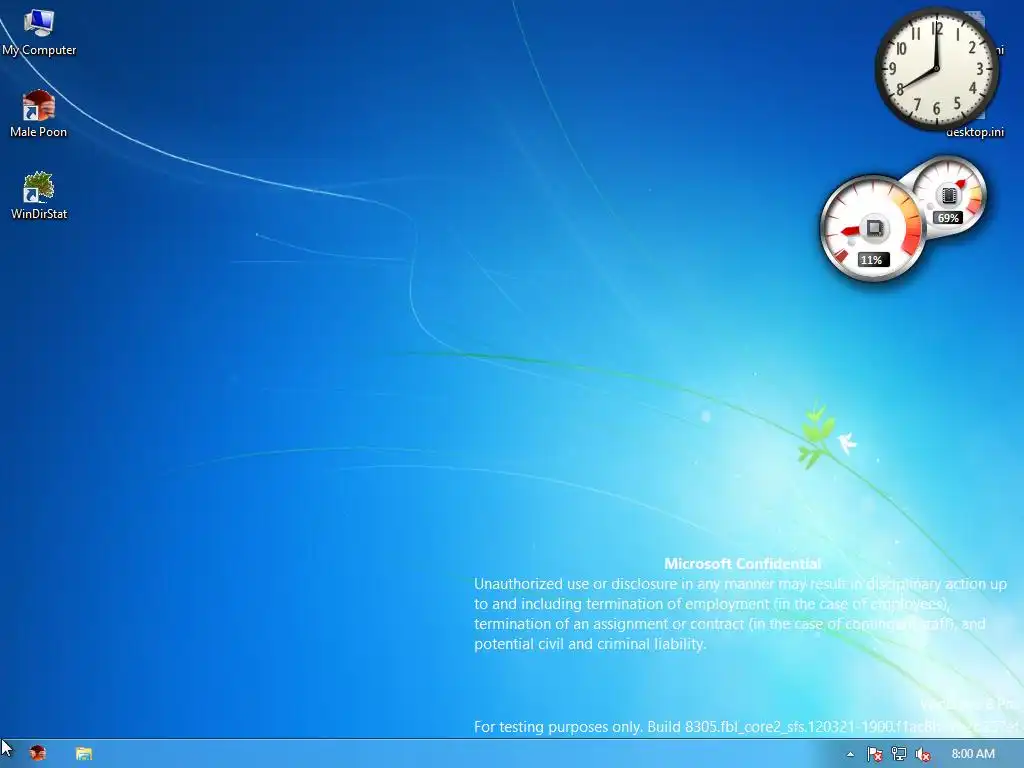Select the desktop.ini file behind the clock
The image size is (1024, 768).
point(975,131)
